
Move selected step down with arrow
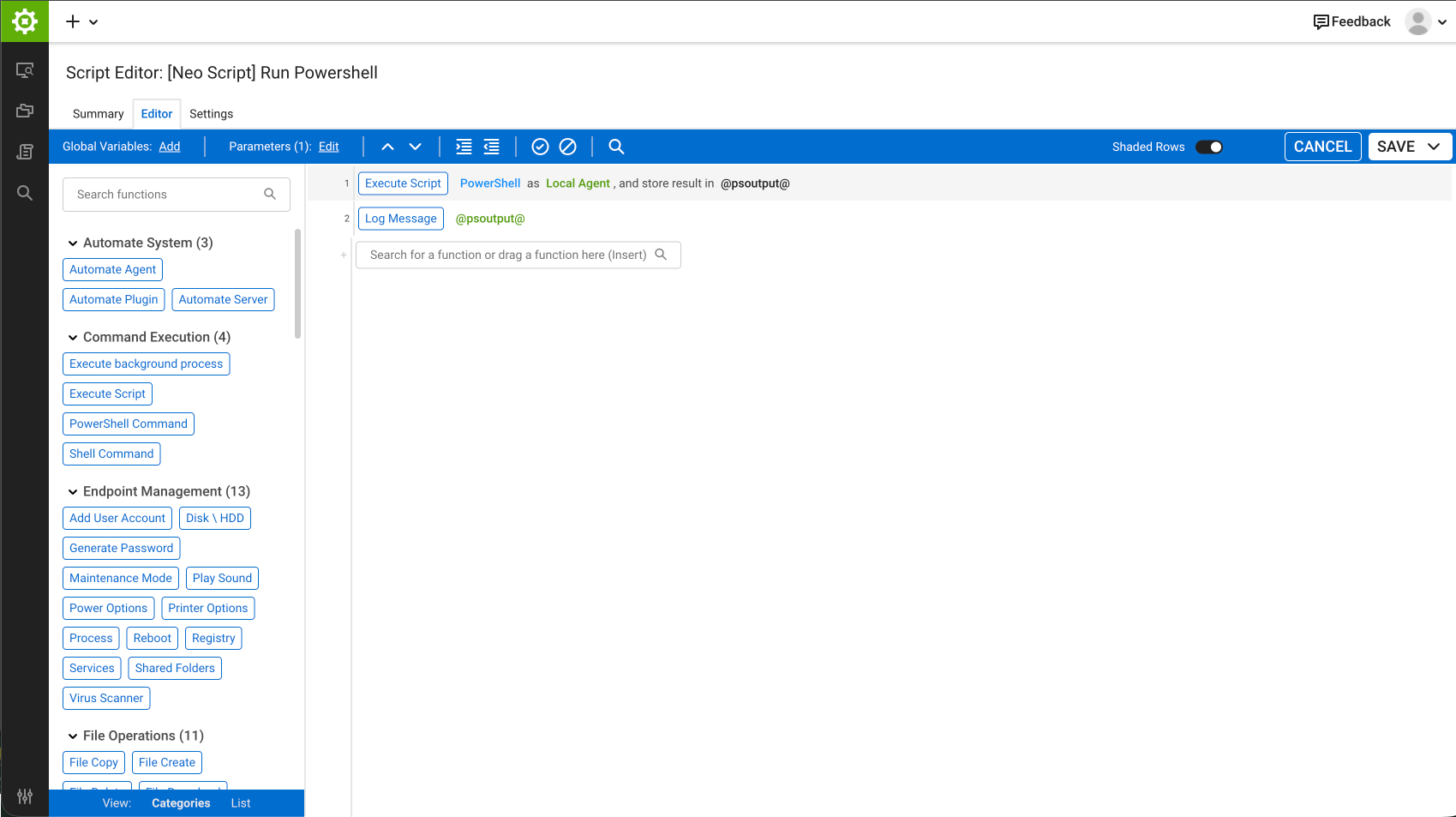(x=416, y=147)
